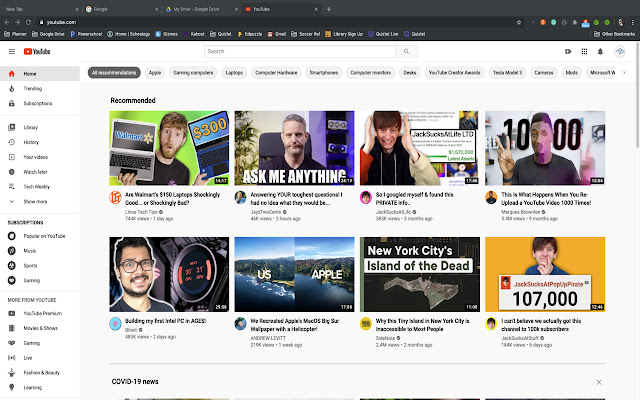Screen dimensions: 640x400
Task: Open Movies & Shows in sidebar
Action: pyautogui.click(x=40, y=328)
